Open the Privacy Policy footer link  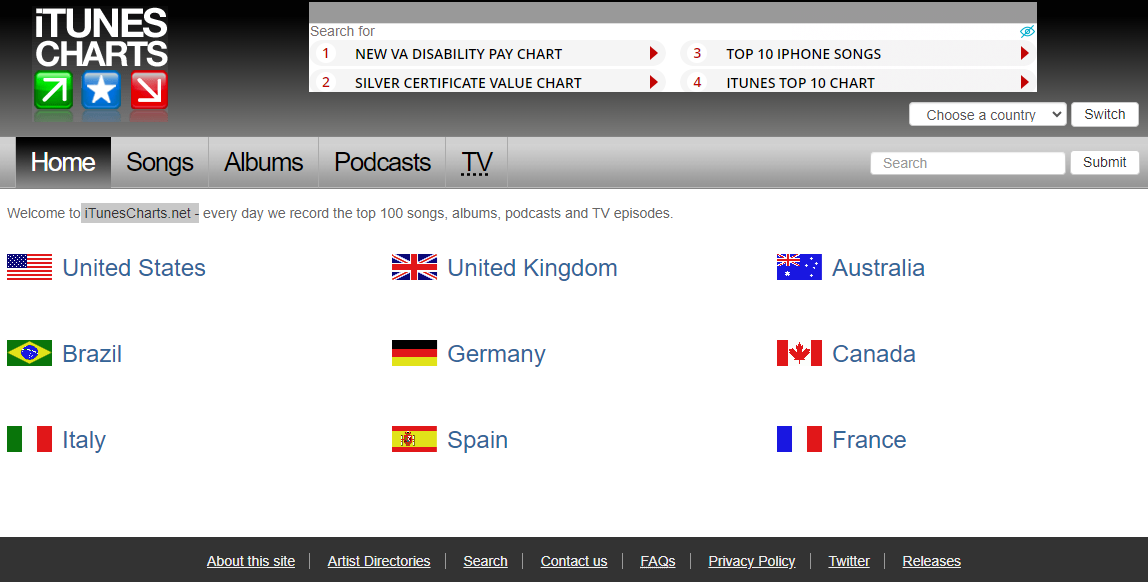tap(752, 561)
